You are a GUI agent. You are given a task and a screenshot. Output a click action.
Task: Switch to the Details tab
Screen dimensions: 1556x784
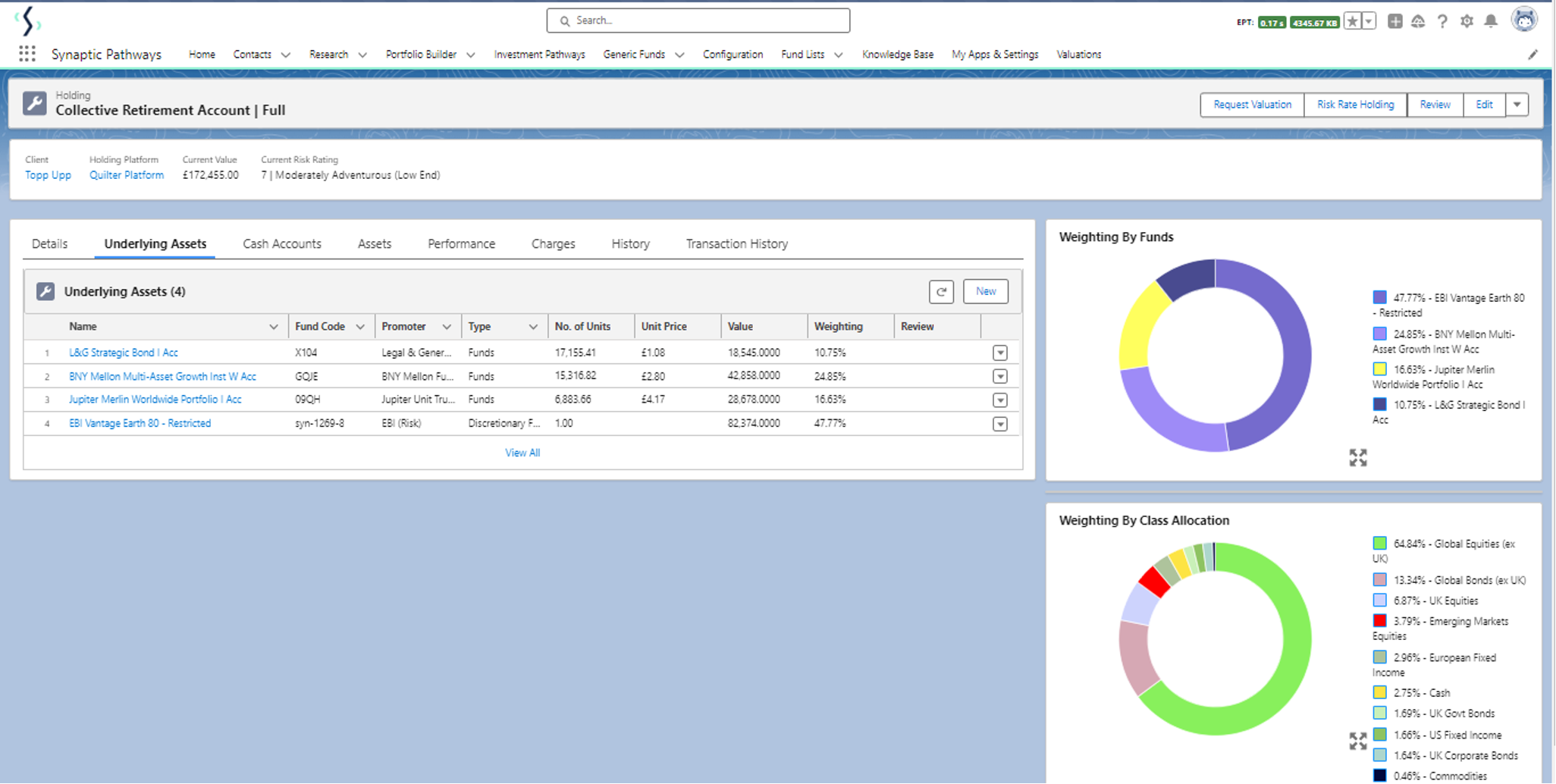click(x=50, y=243)
